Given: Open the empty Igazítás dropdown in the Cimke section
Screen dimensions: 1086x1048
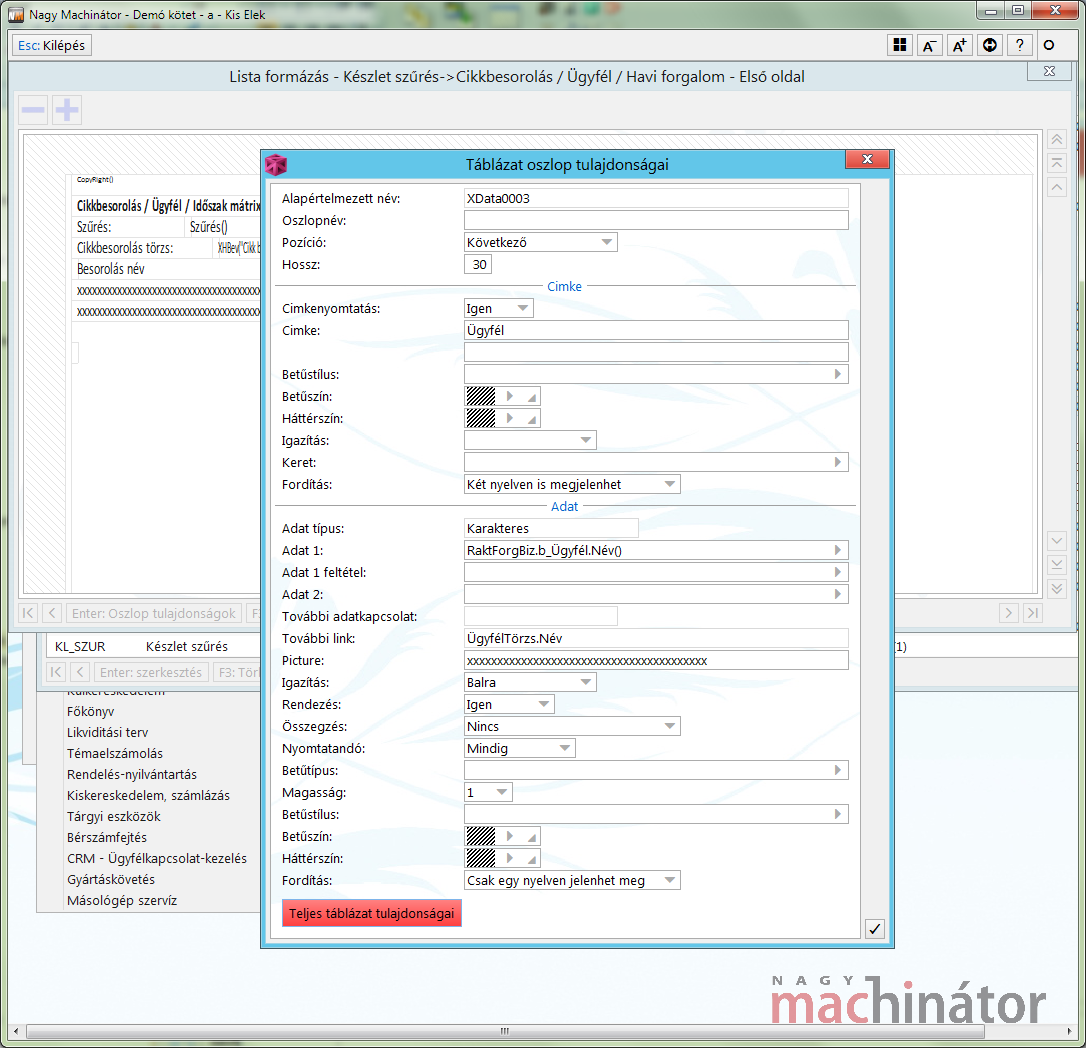Looking at the screenshot, I should pos(530,440).
